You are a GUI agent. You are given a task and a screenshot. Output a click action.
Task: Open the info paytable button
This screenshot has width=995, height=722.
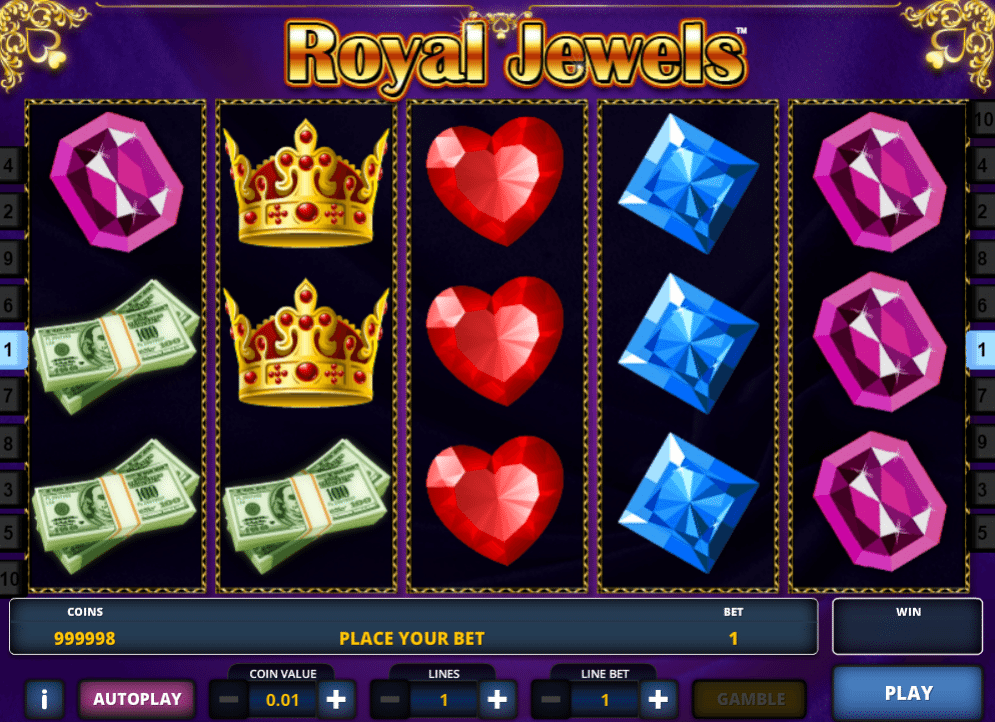pos(44,699)
